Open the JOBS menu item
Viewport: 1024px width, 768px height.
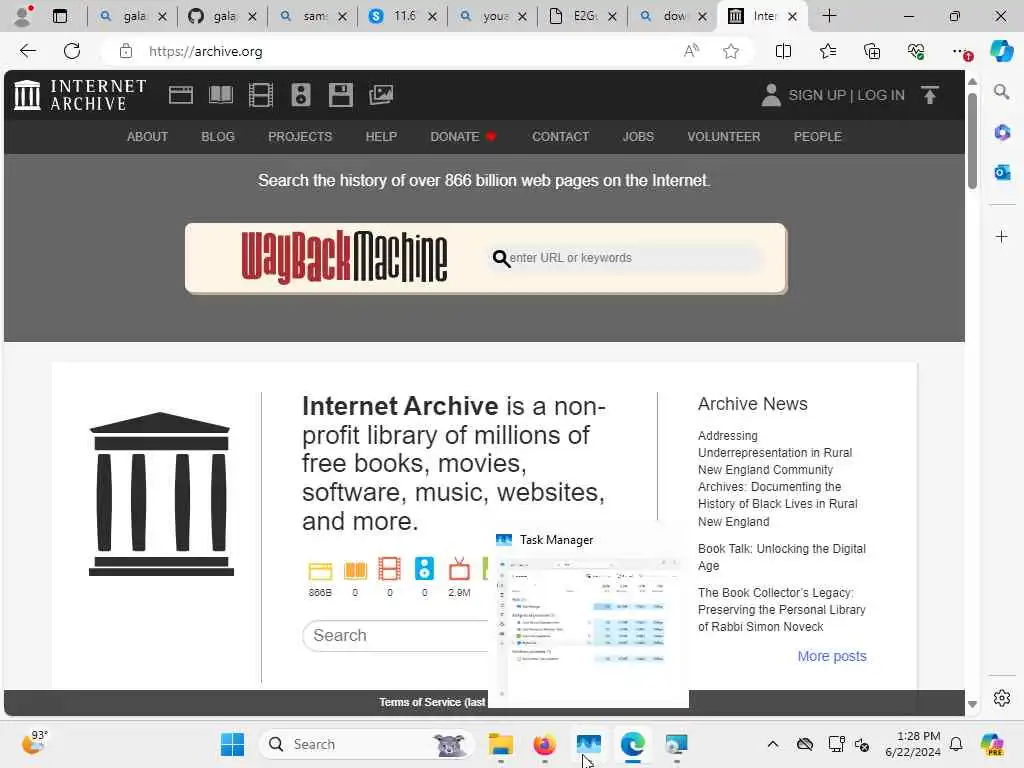638,136
